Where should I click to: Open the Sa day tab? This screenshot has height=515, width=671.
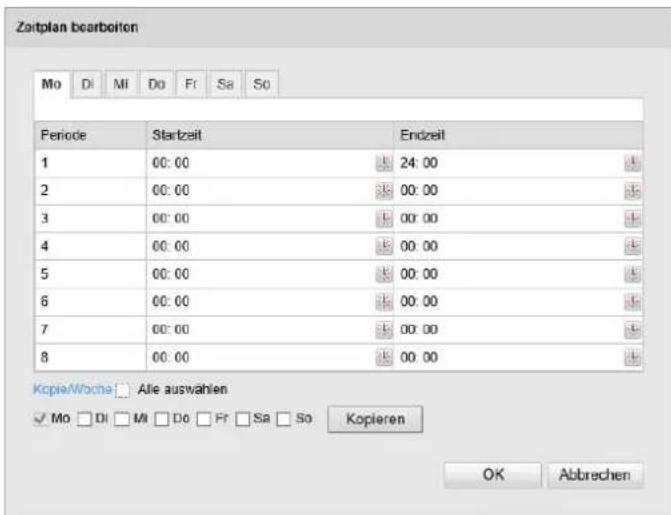click(x=225, y=84)
